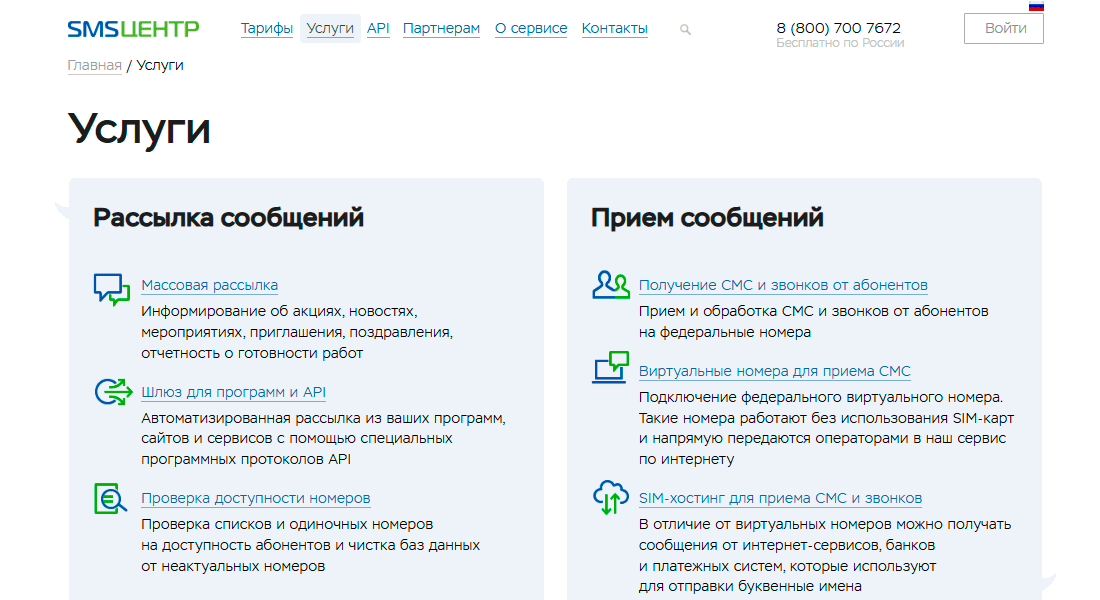Open the Контакты page
The width and height of the screenshot is (1100, 600).
615,28
